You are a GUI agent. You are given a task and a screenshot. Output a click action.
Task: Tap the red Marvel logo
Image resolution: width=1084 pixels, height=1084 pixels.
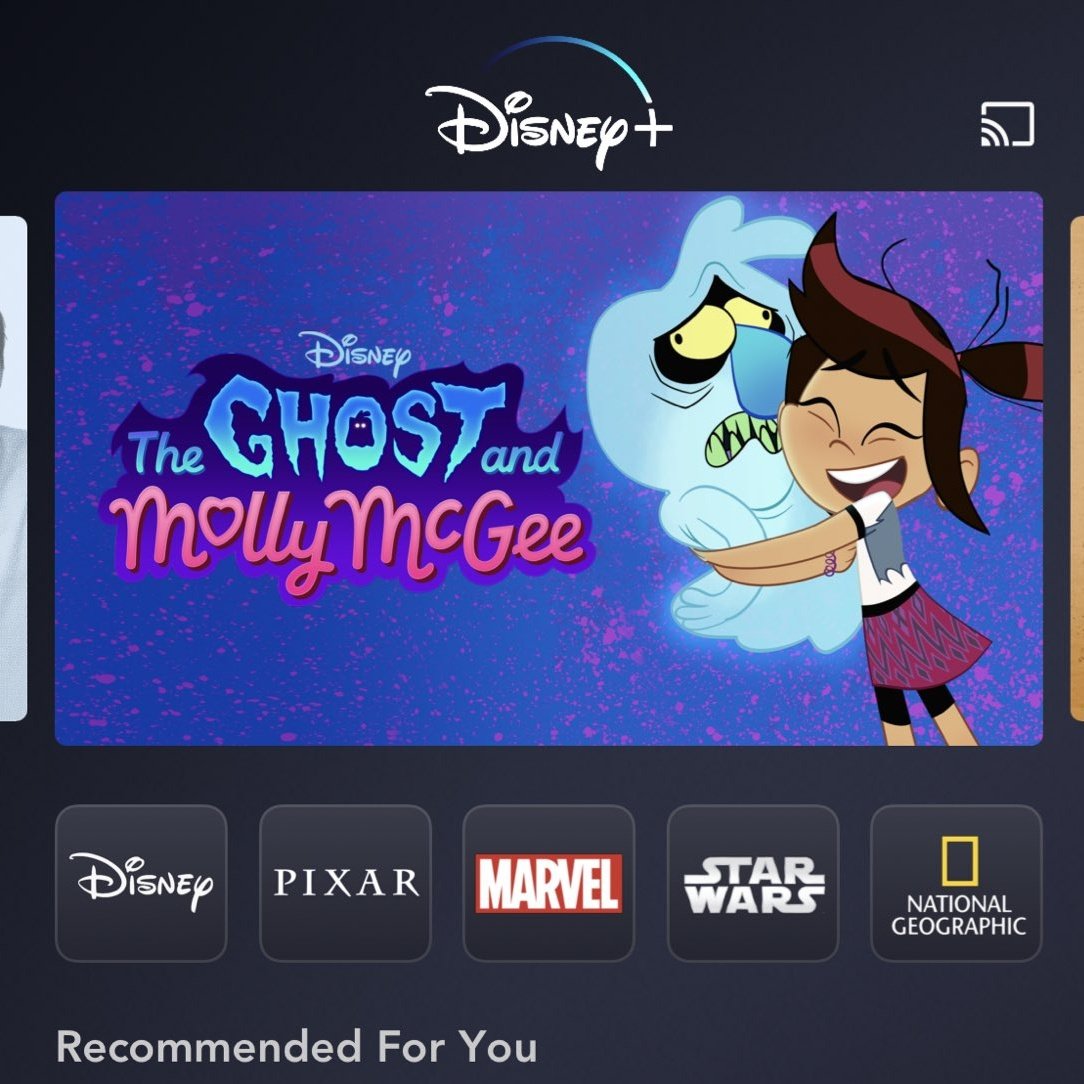[x=548, y=883]
